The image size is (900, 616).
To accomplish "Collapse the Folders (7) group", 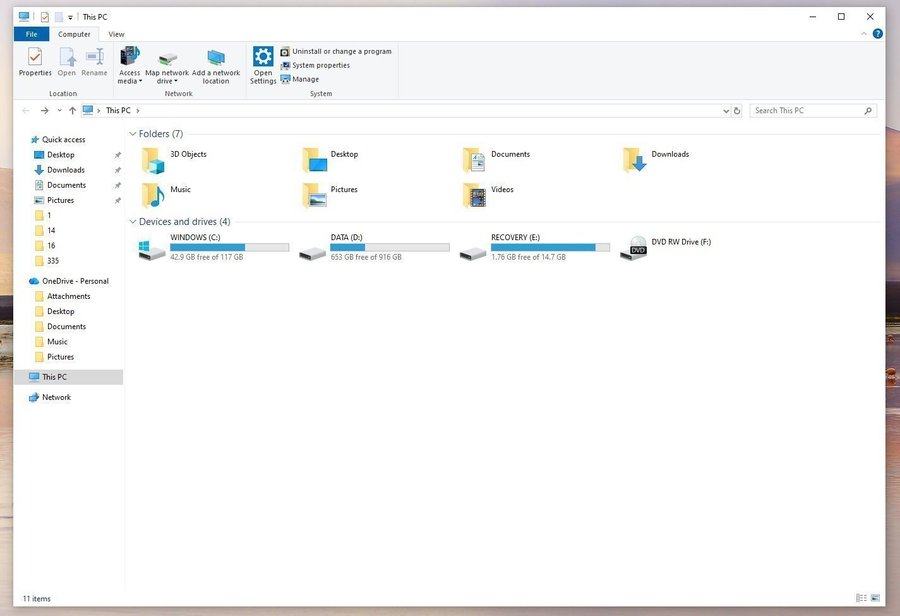I will tap(133, 134).
